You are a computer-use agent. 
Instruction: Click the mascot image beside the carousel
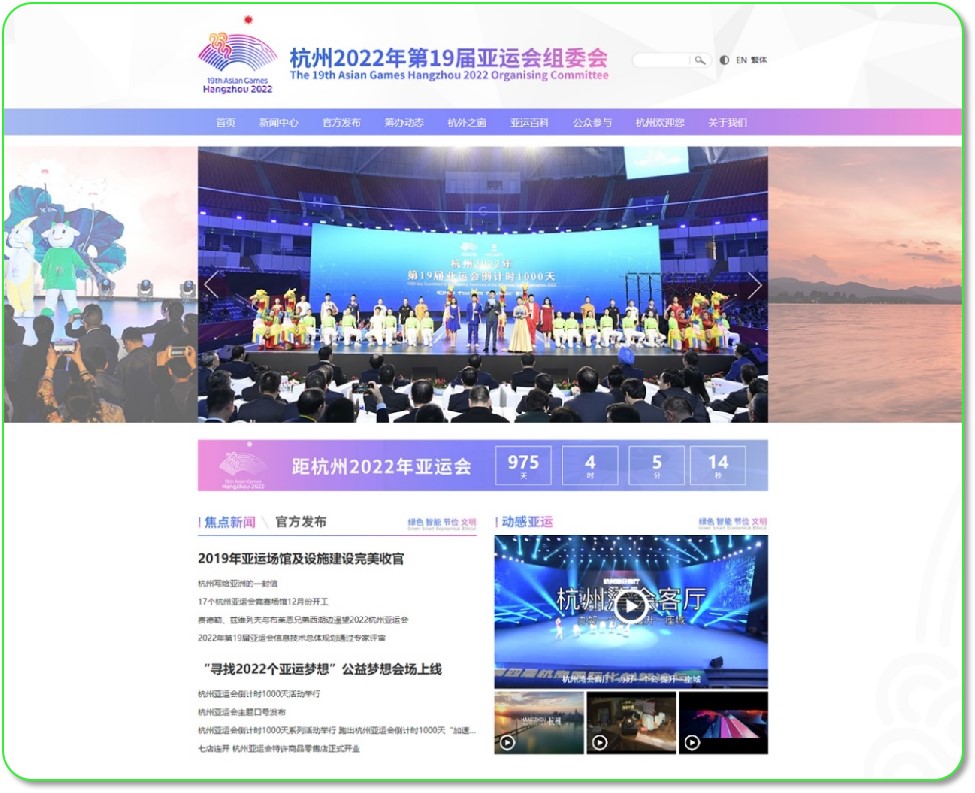(x=101, y=285)
